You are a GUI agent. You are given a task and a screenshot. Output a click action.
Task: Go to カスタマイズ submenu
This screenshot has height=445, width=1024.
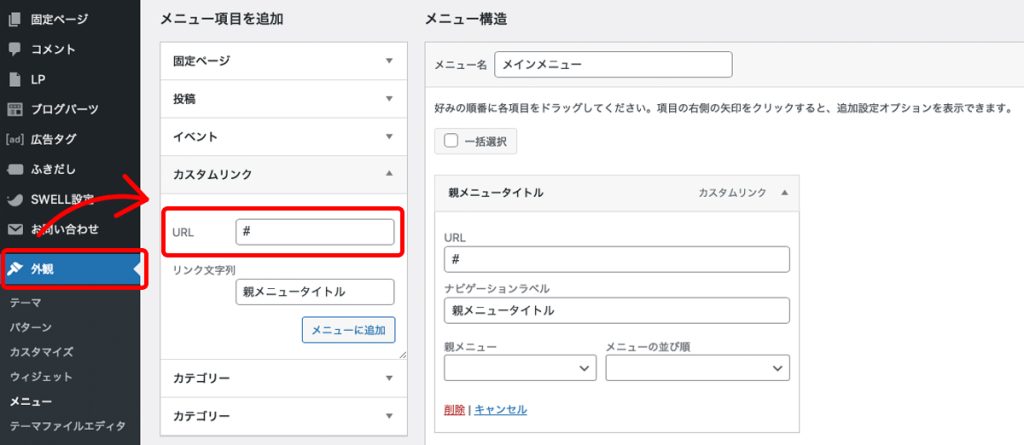tap(41, 352)
